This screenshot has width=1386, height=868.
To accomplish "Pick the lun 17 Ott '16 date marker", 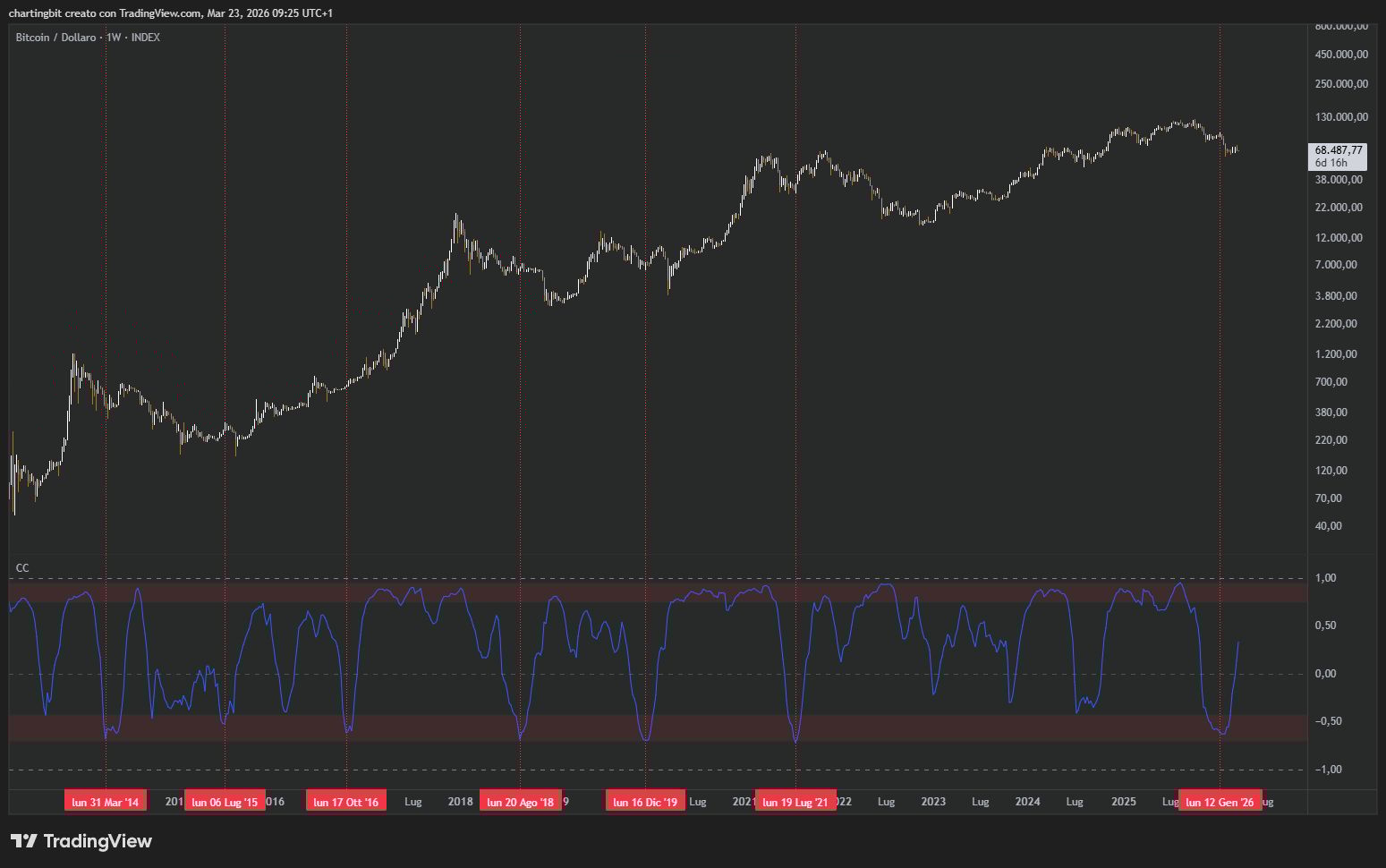I will pos(346,802).
